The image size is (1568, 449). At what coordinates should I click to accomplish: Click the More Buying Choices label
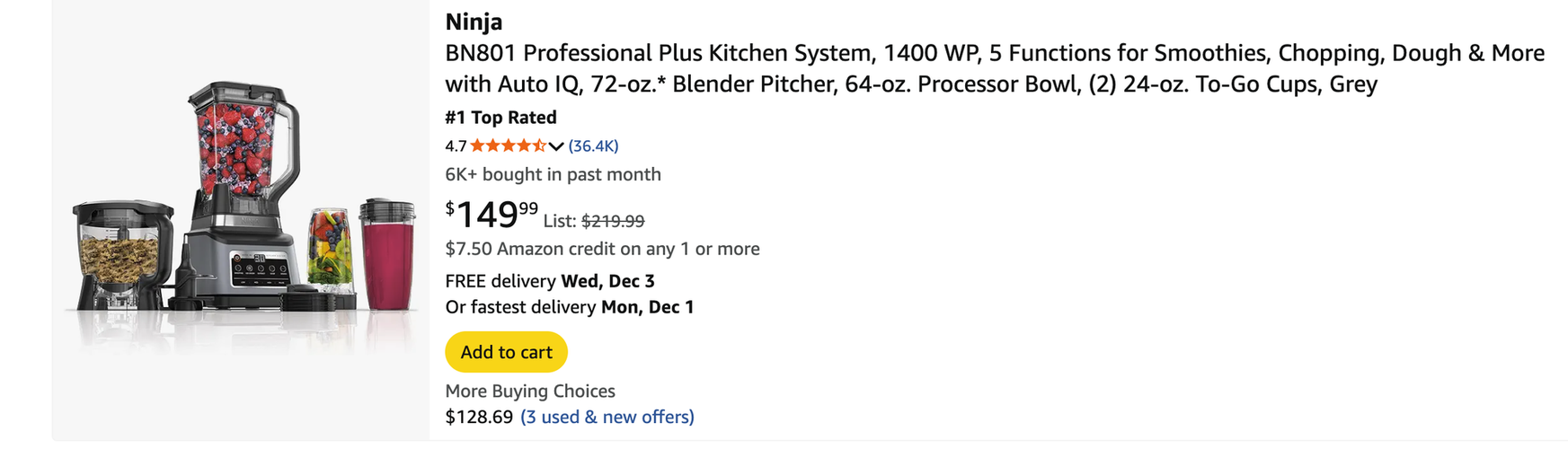[530, 391]
